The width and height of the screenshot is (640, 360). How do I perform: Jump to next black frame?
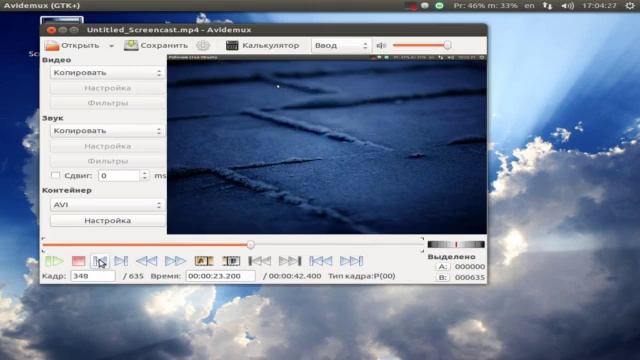pos(290,261)
